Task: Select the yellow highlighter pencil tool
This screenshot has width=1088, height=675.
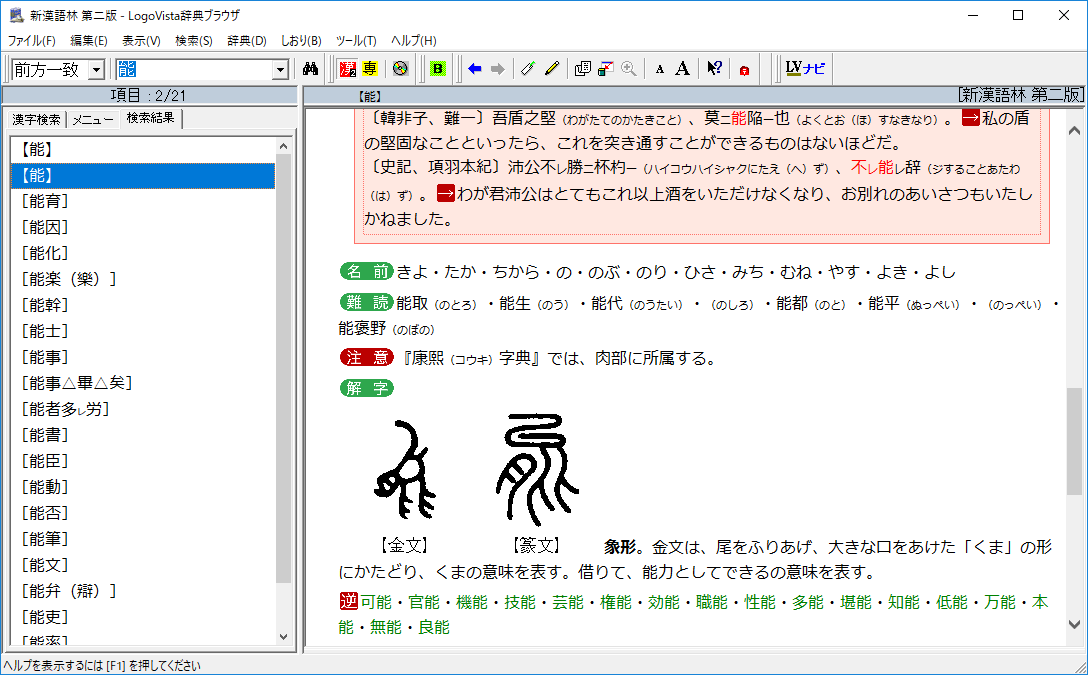Action: click(x=551, y=69)
